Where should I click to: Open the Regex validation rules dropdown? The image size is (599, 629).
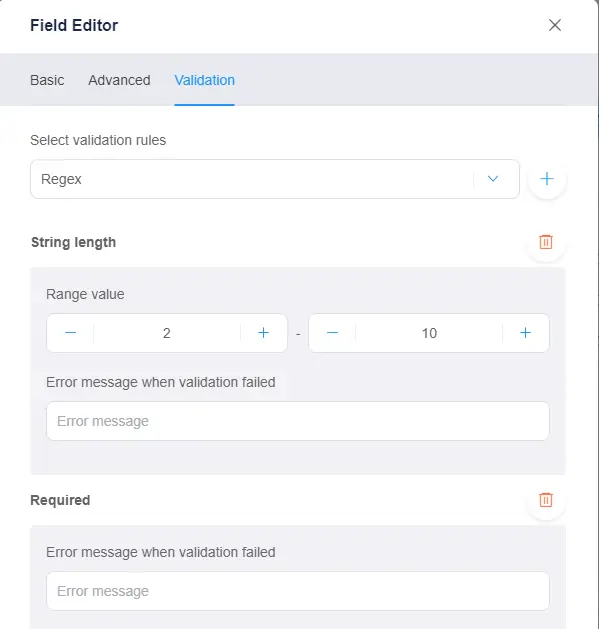pyautogui.click(x=275, y=179)
